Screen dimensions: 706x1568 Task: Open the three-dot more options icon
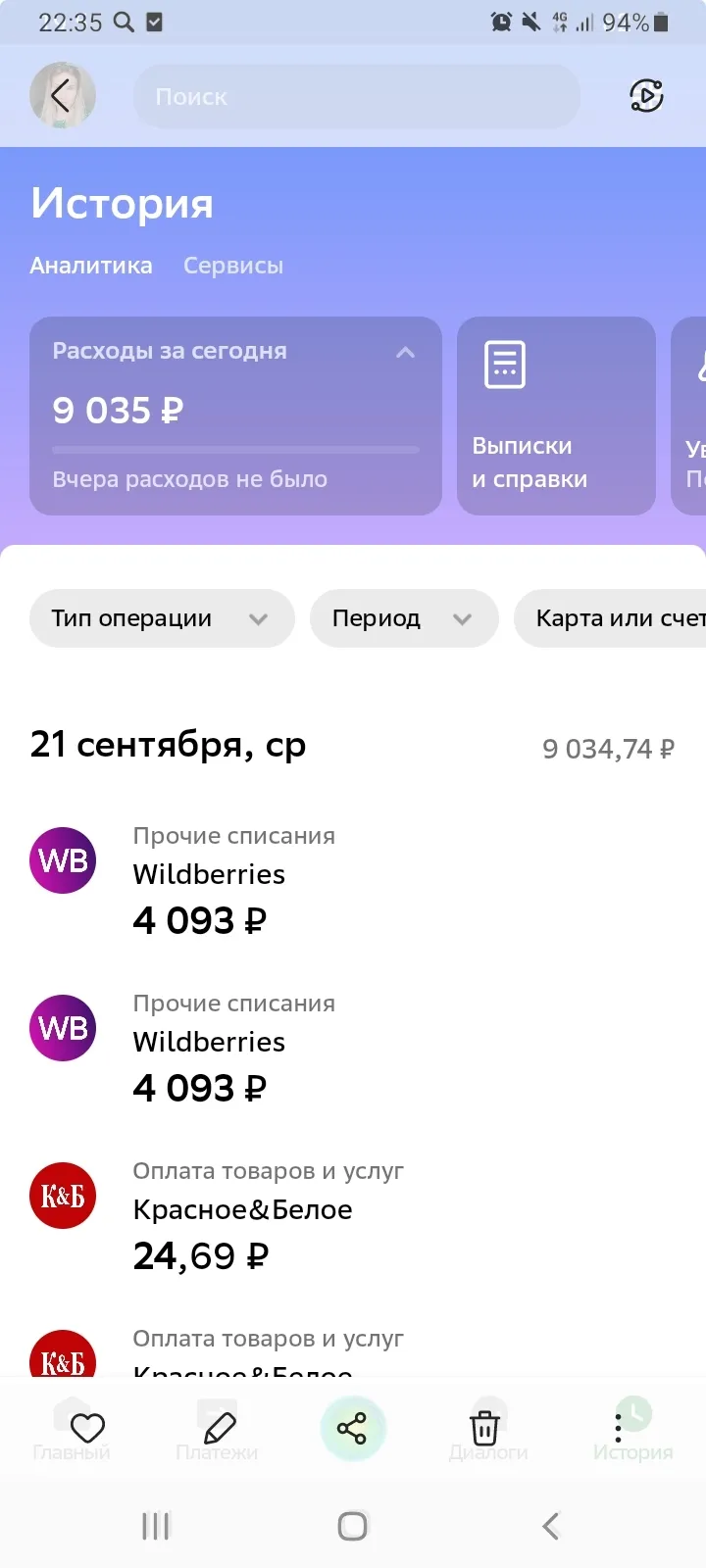pyautogui.click(x=618, y=1428)
